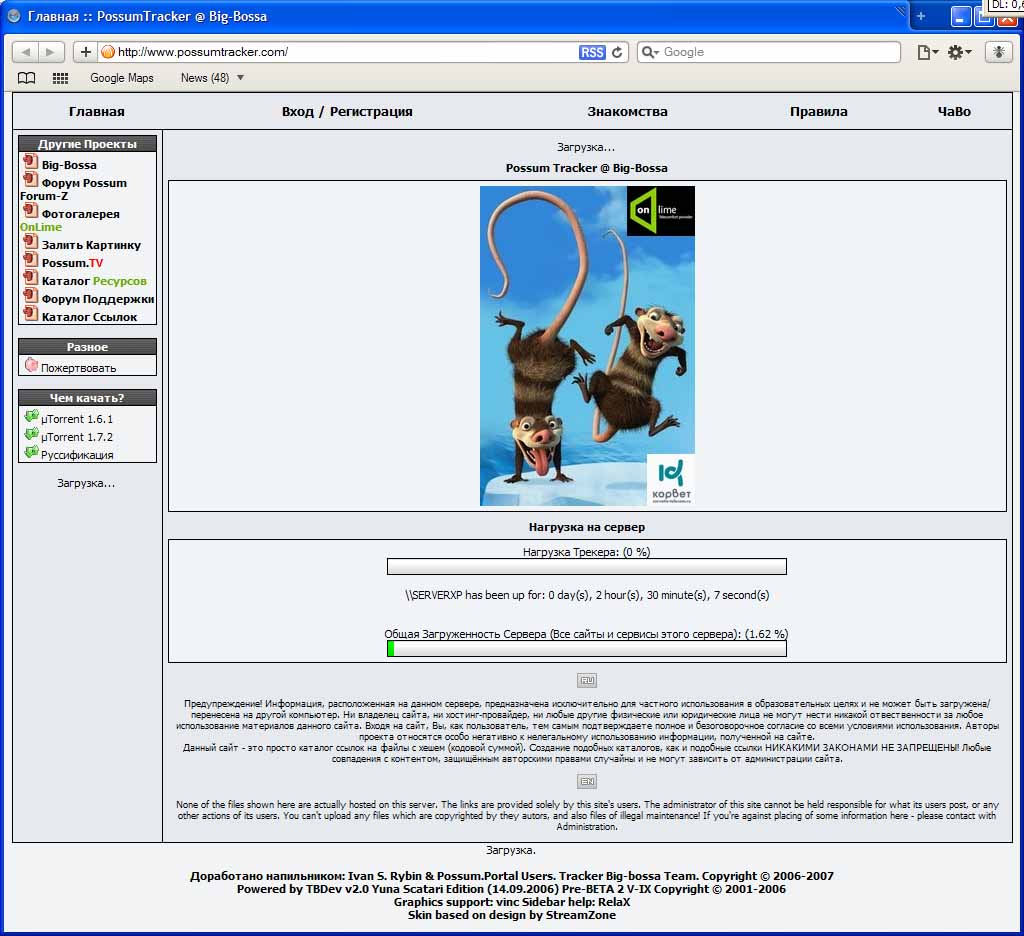The image size is (1024, 936).
Task: Open the page menu icon
Action: tap(927, 52)
